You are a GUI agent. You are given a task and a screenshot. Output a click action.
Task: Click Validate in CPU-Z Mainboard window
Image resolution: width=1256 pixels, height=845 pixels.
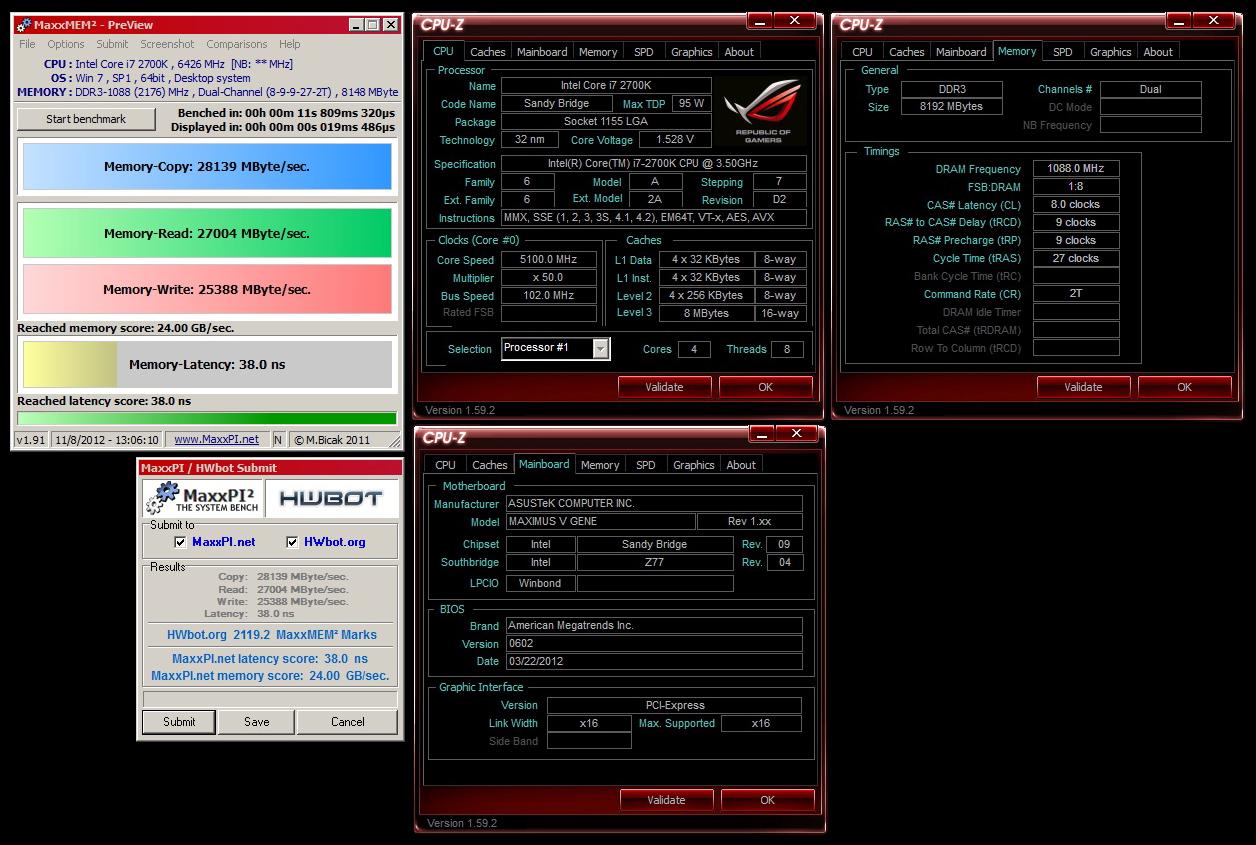(666, 800)
